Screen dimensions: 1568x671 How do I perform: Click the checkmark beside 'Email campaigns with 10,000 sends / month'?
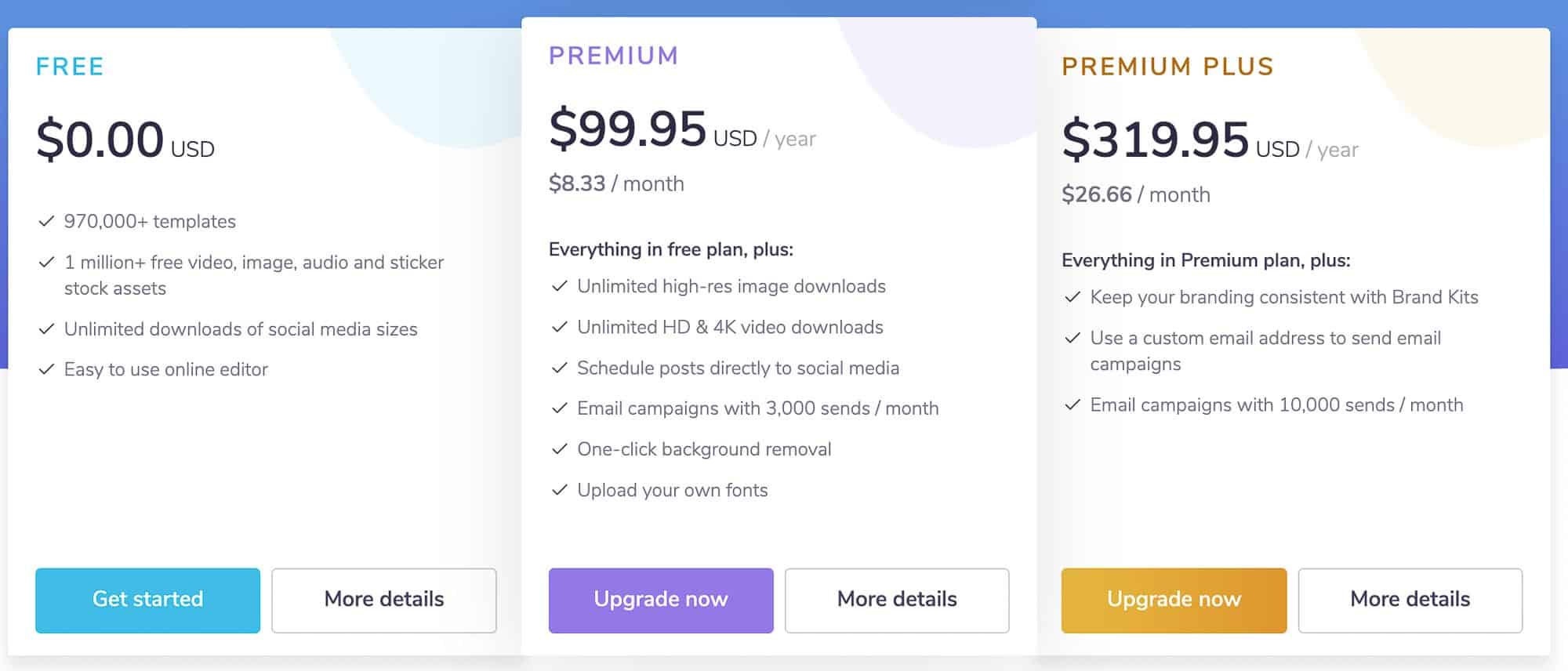point(1072,406)
